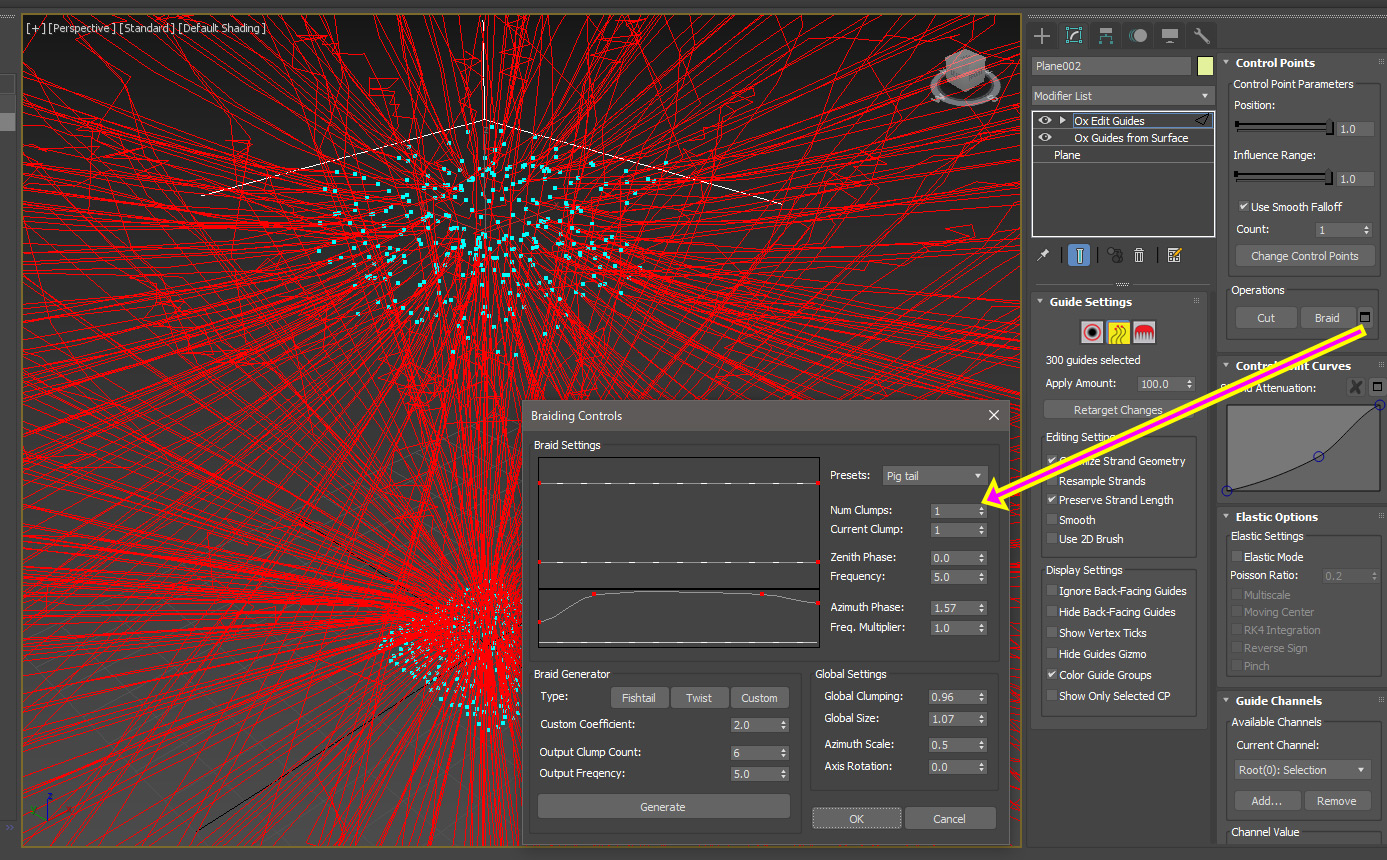Click the Pin Stack icon

point(1043,255)
